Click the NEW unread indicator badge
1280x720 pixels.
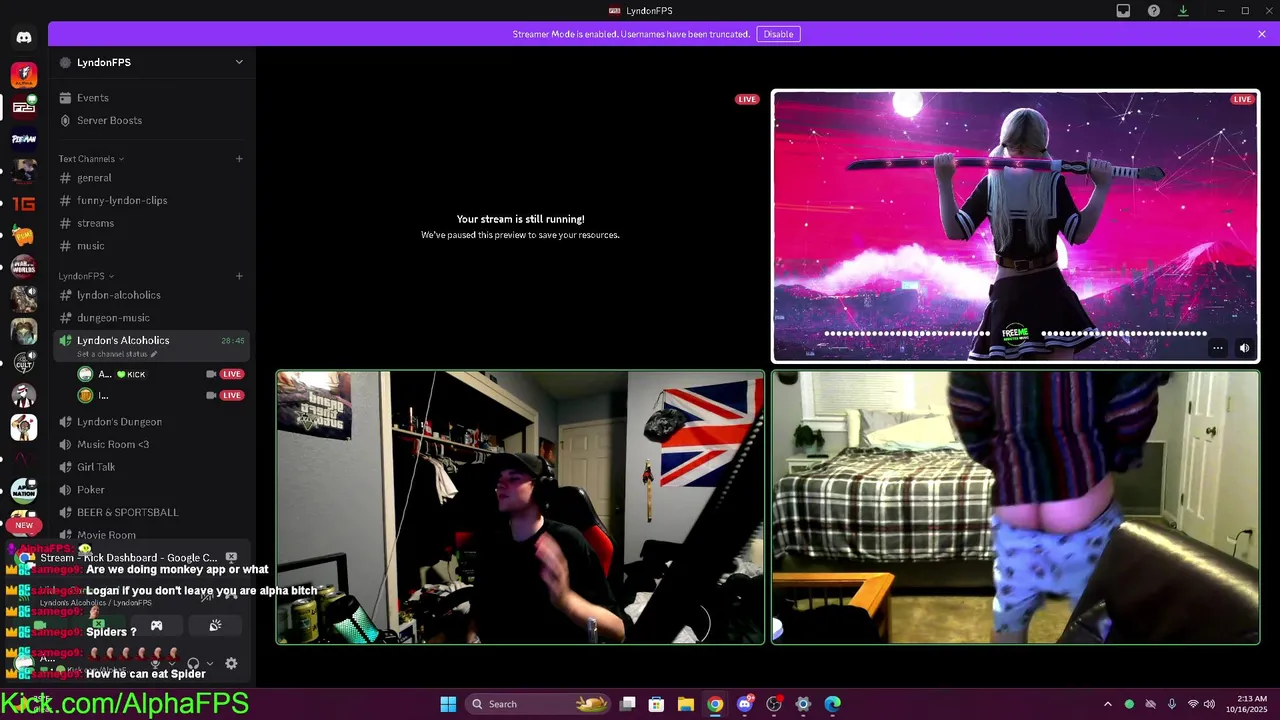click(x=24, y=525)
